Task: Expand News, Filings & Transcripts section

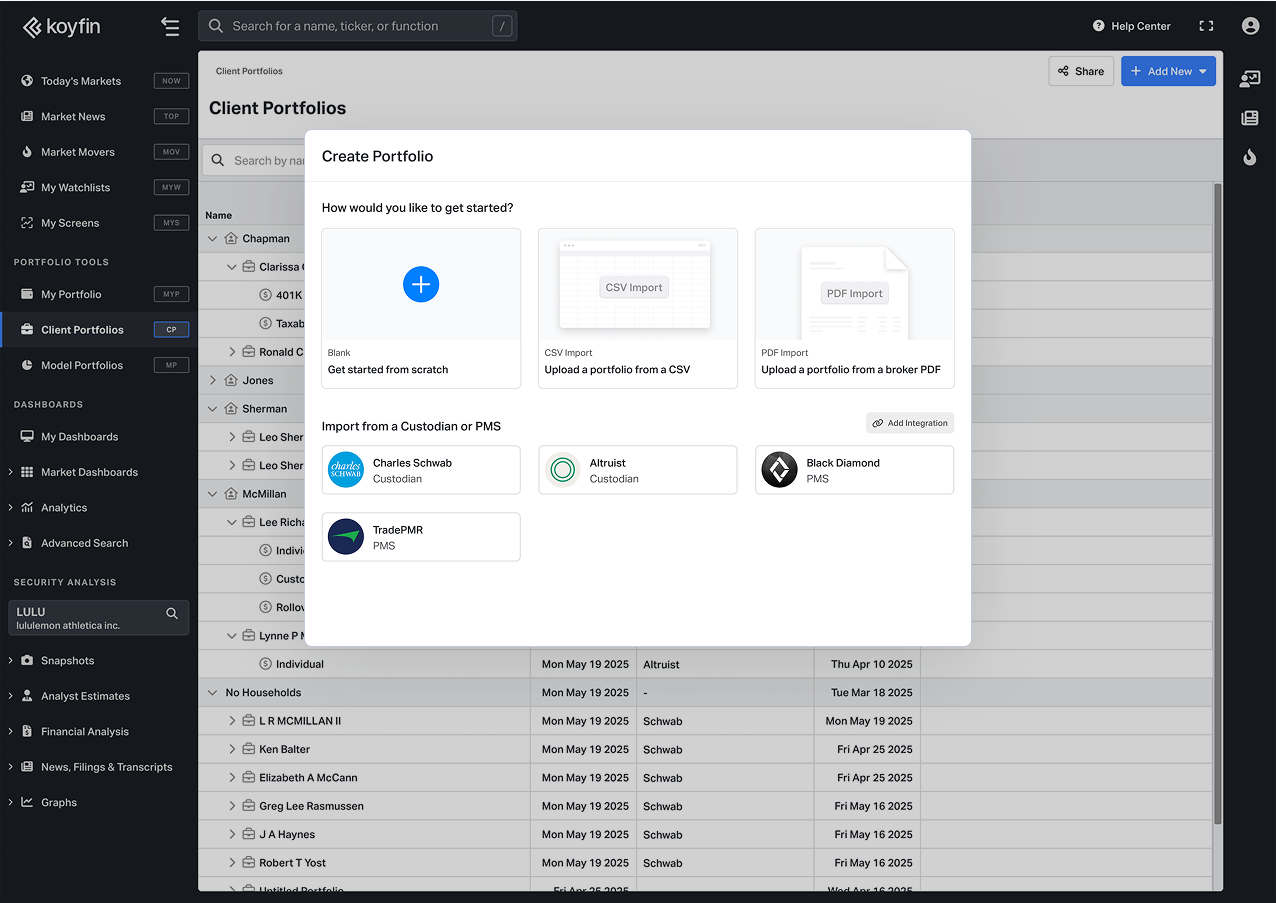Action: coord(11,767)
